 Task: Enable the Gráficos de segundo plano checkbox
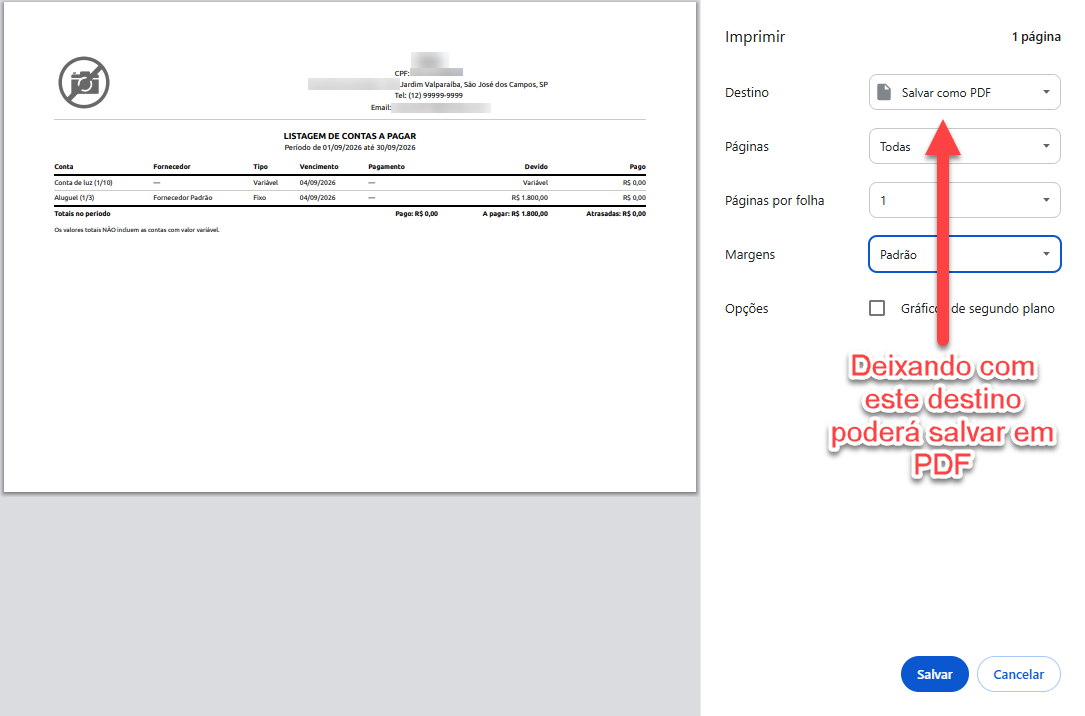click(x=877, y=308)
